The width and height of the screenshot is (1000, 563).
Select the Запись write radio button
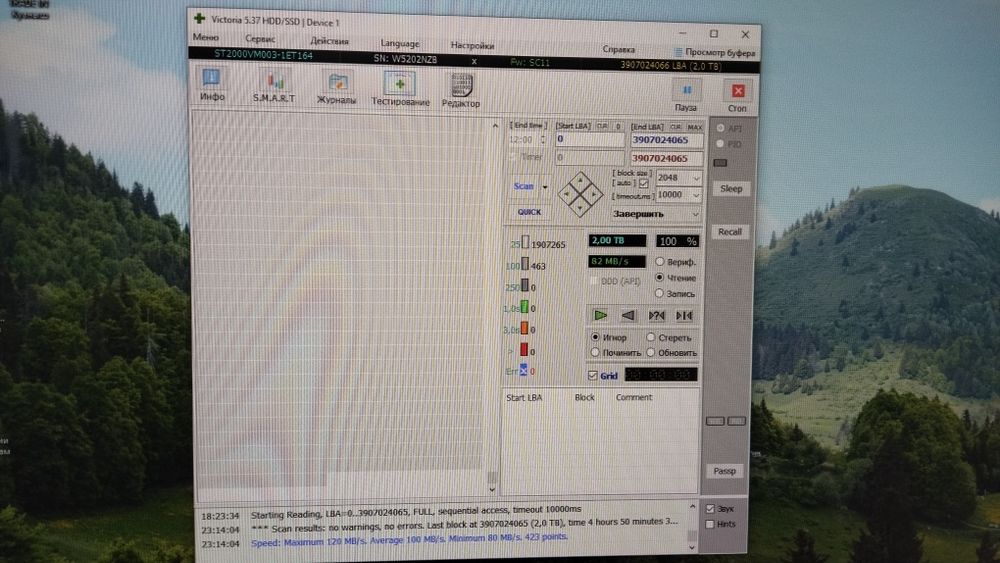[x=659, y=293]
